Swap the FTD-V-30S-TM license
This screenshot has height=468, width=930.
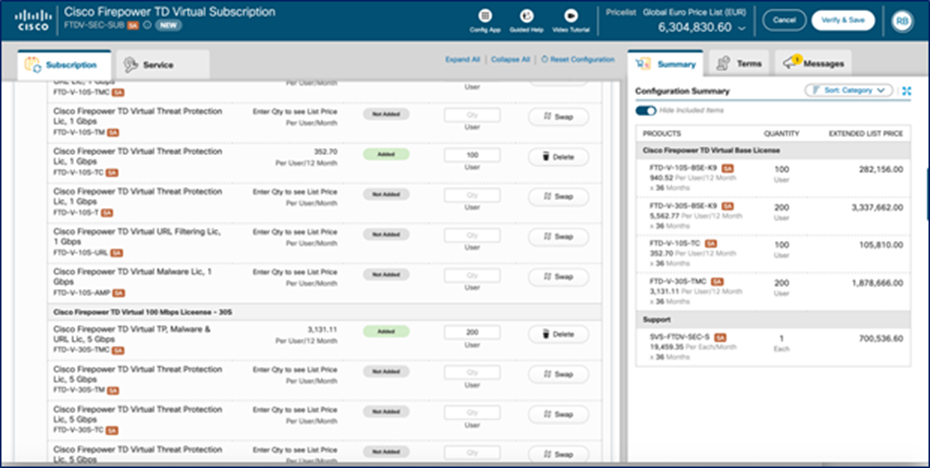point(558,375)
